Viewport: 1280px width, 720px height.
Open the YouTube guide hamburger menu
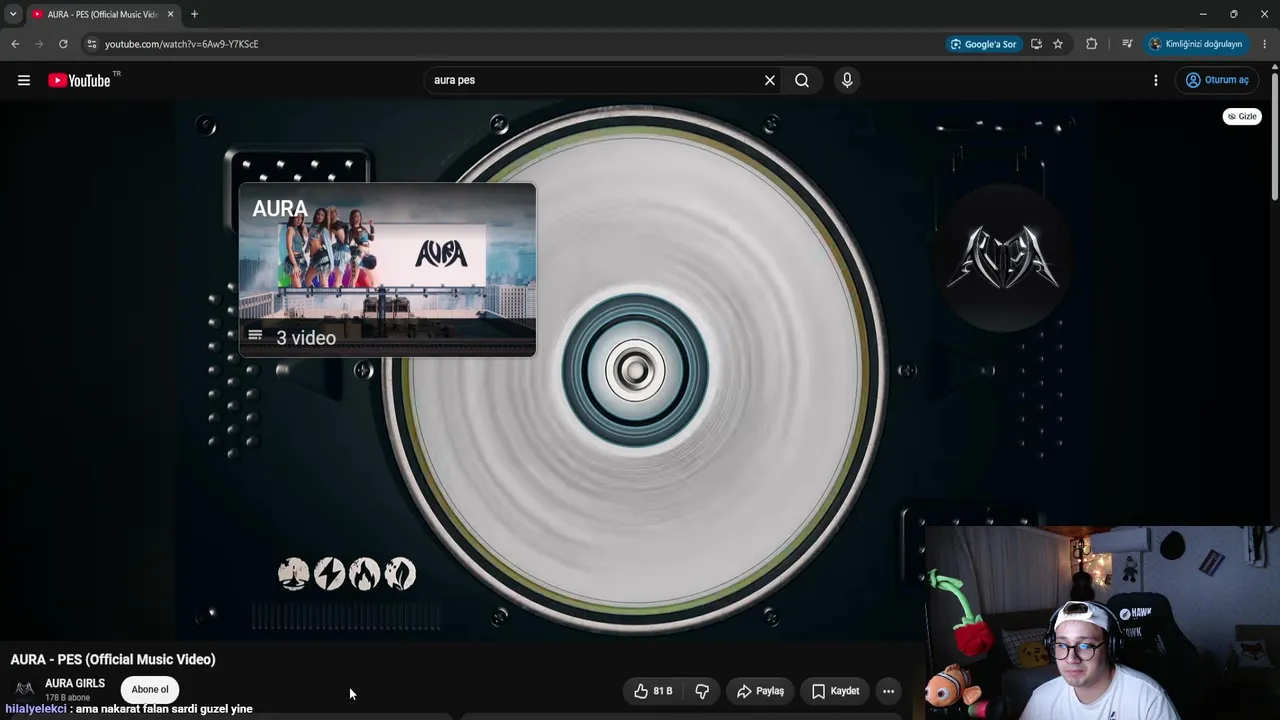pos(24,80)
